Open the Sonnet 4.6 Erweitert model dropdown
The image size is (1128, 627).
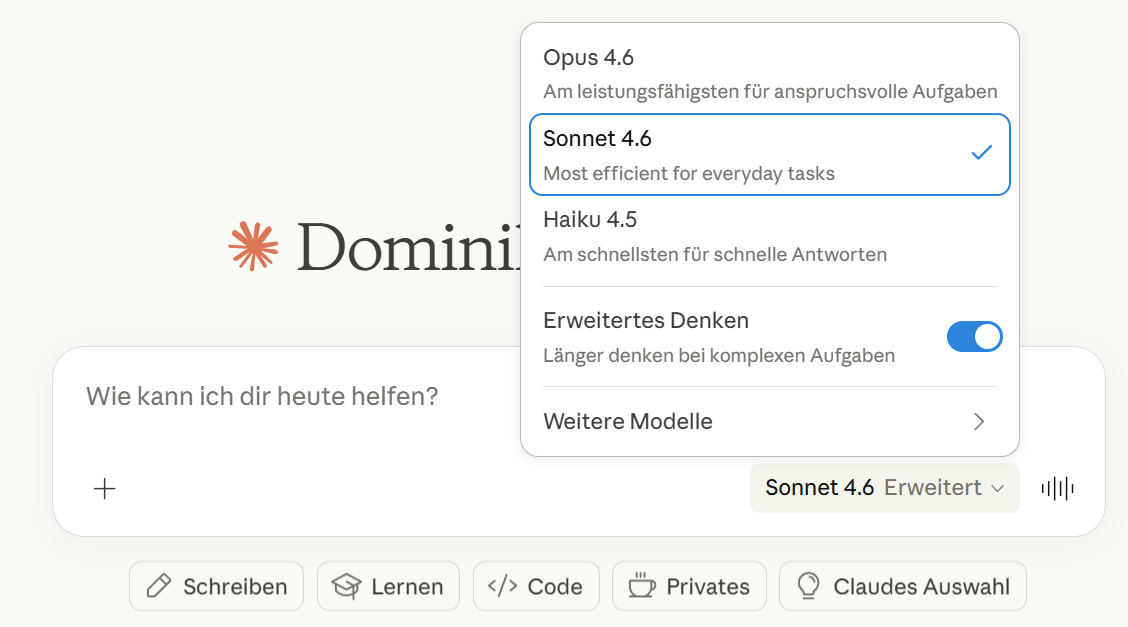pos(884,488)
